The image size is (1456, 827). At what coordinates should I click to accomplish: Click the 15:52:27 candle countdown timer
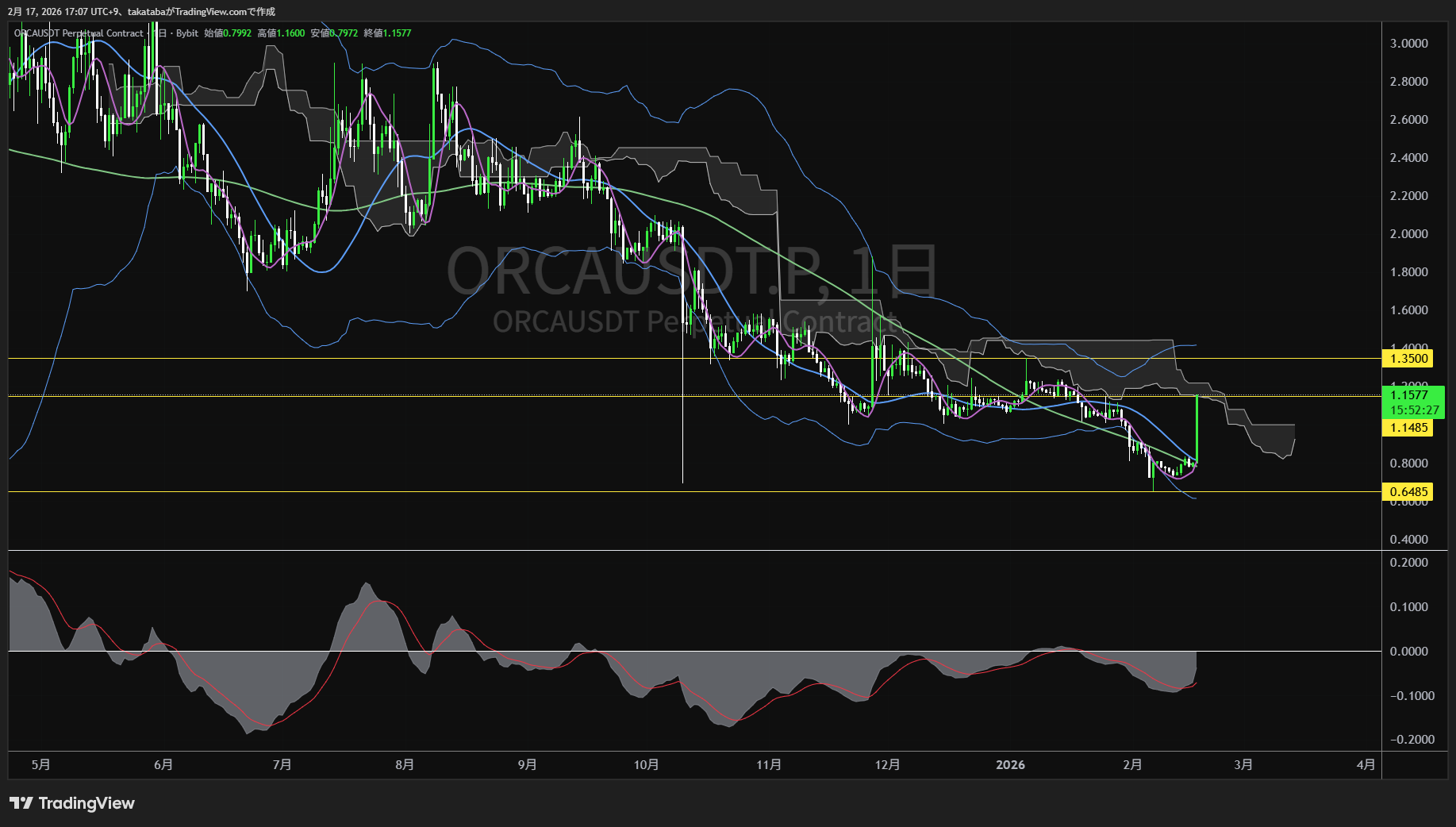point(1414,410)
